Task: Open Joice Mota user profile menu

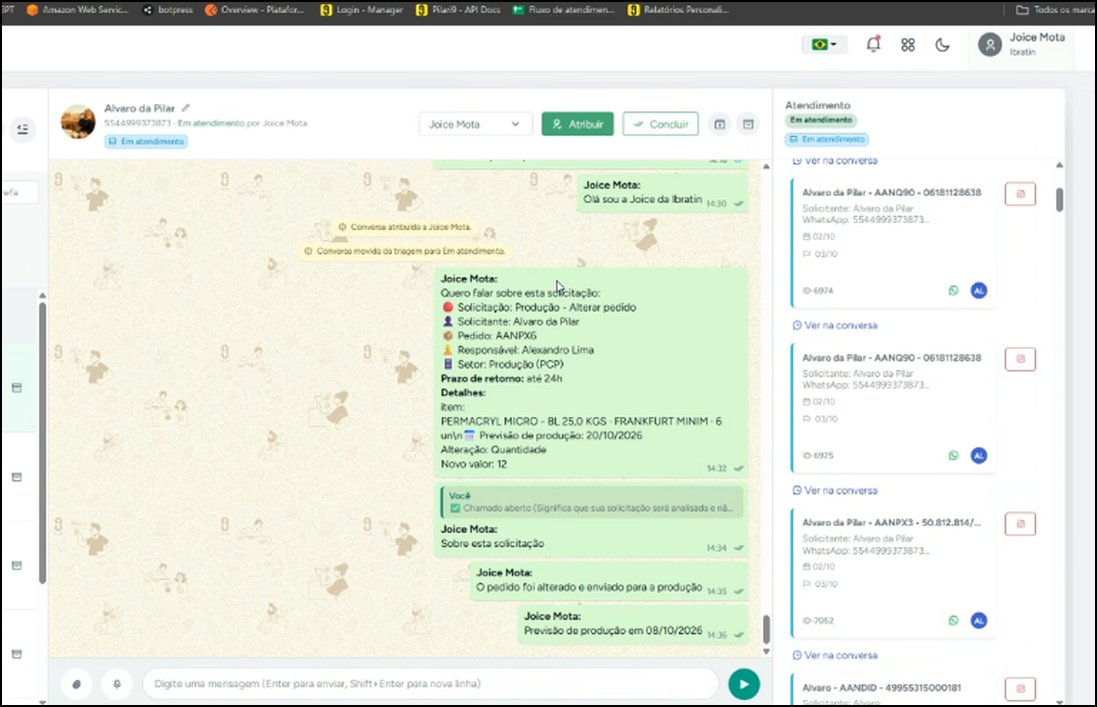Action: point(1021,44)
